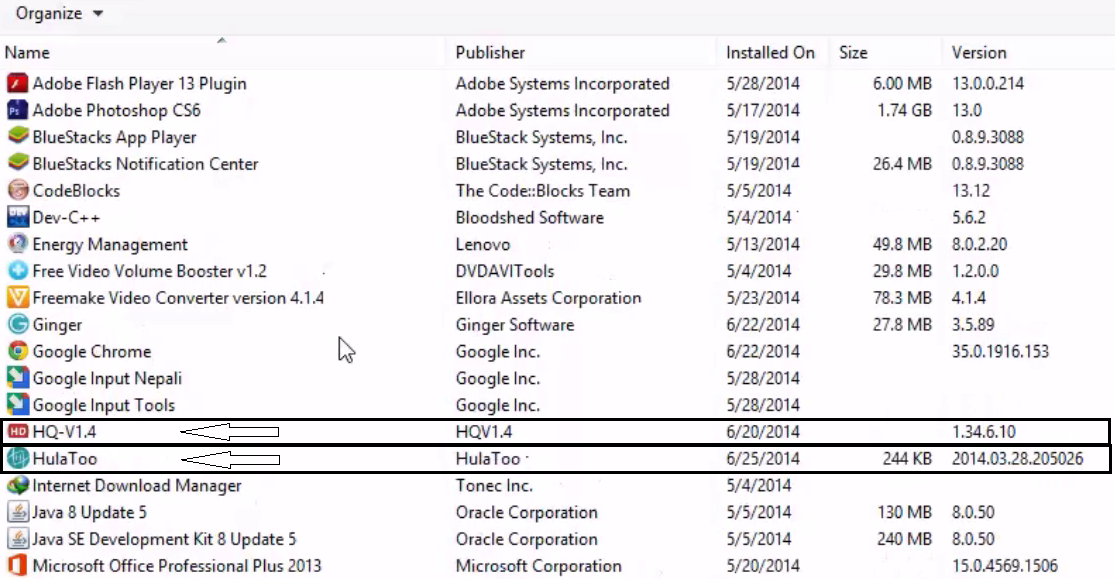Select Java 8 Update 5 entry

click(90, 513)
